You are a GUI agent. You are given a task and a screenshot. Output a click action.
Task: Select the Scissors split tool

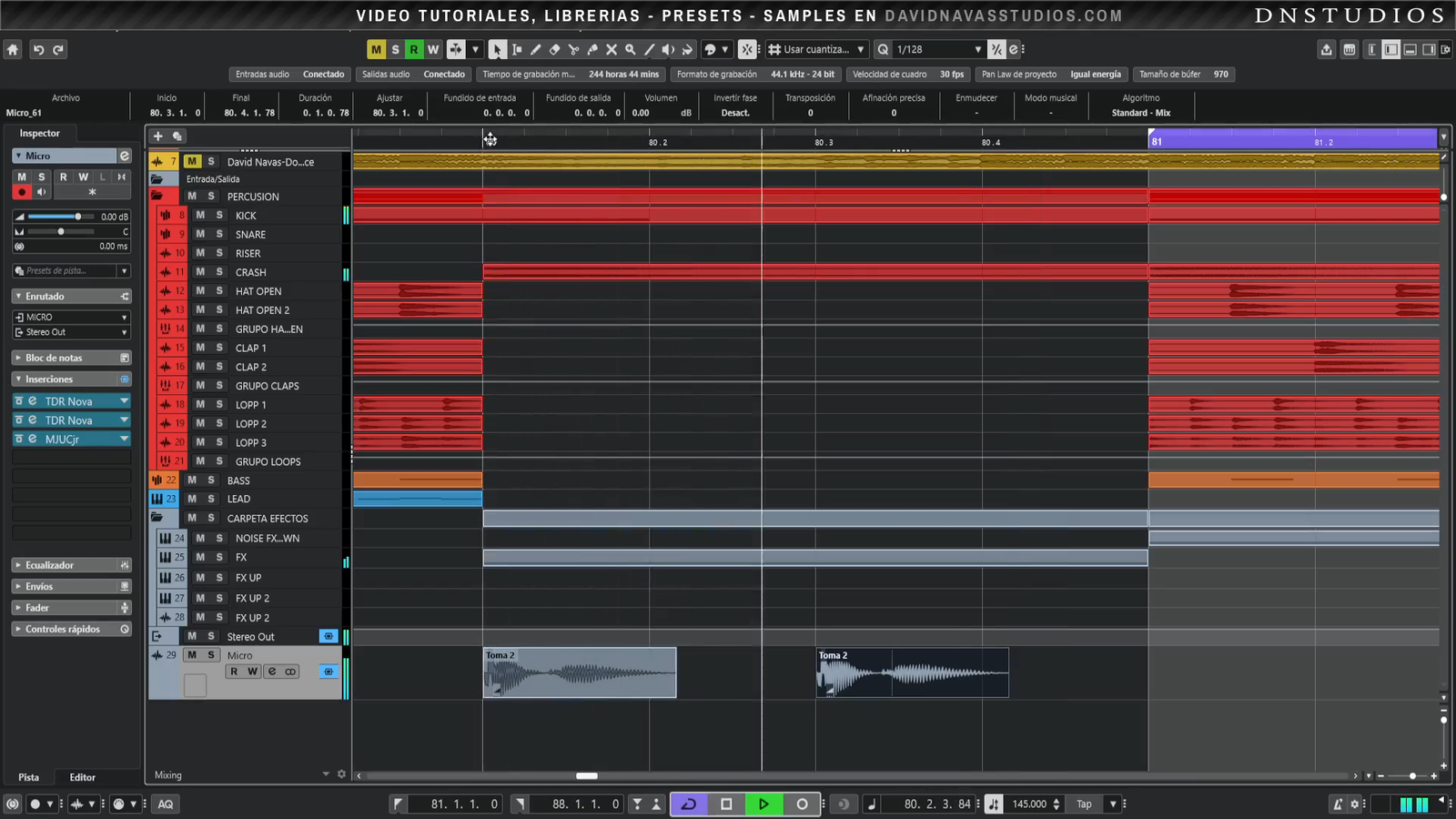point(573,50)
